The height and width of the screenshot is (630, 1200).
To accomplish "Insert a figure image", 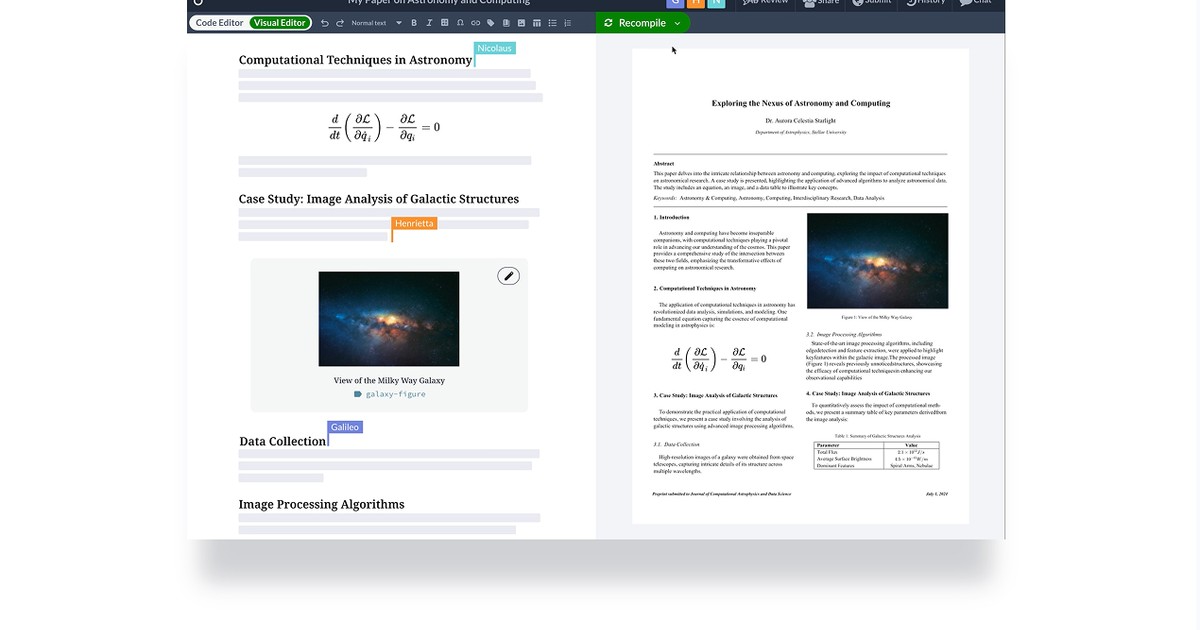I will click(x=521, y=23).
